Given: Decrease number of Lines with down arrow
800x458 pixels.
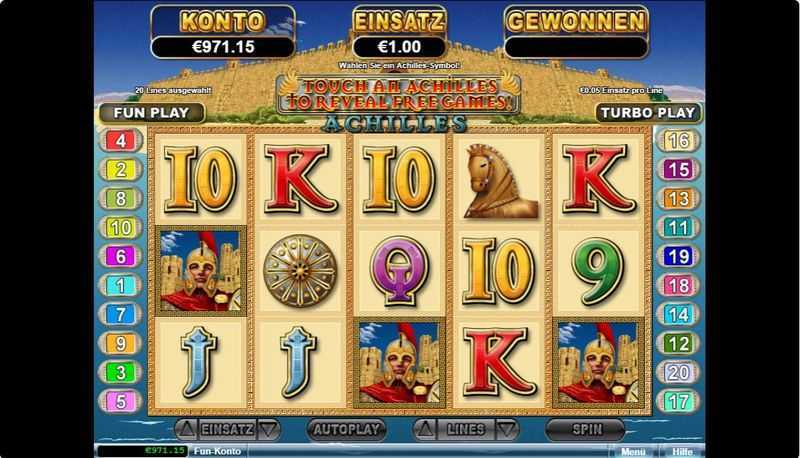Looking at the screenshot, I should 507,430.
